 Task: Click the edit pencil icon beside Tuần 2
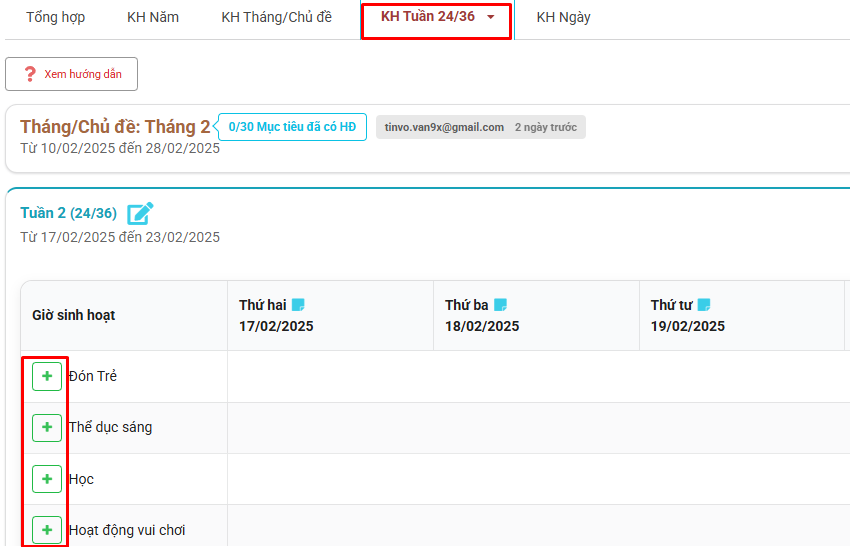(140, 213)
